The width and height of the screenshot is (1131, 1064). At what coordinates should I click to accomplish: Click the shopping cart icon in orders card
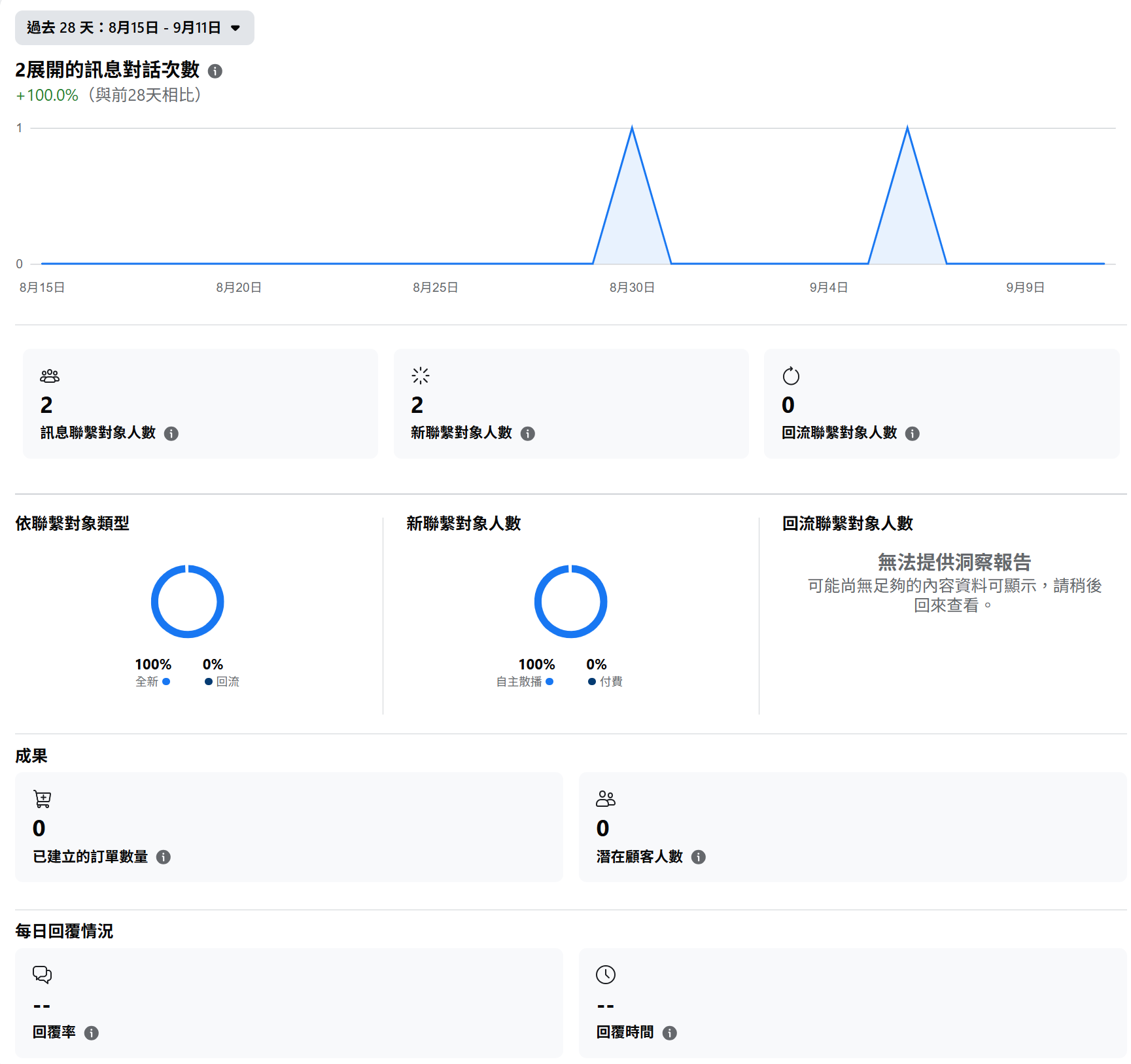coord(42,799)
